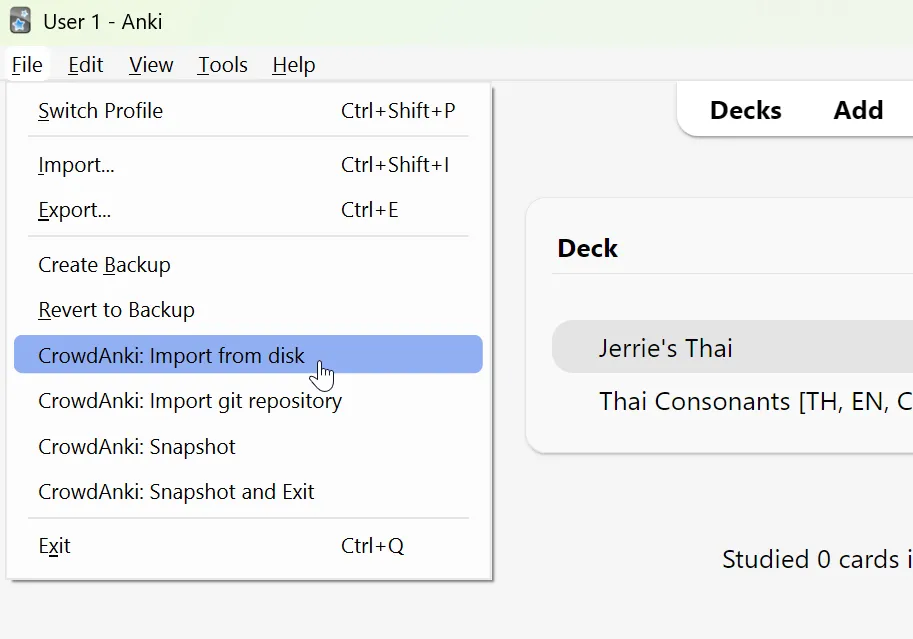Select CrowdAnki: Snapshot
The width and height of the screenshot is (913, 639).
pos(136,447)
